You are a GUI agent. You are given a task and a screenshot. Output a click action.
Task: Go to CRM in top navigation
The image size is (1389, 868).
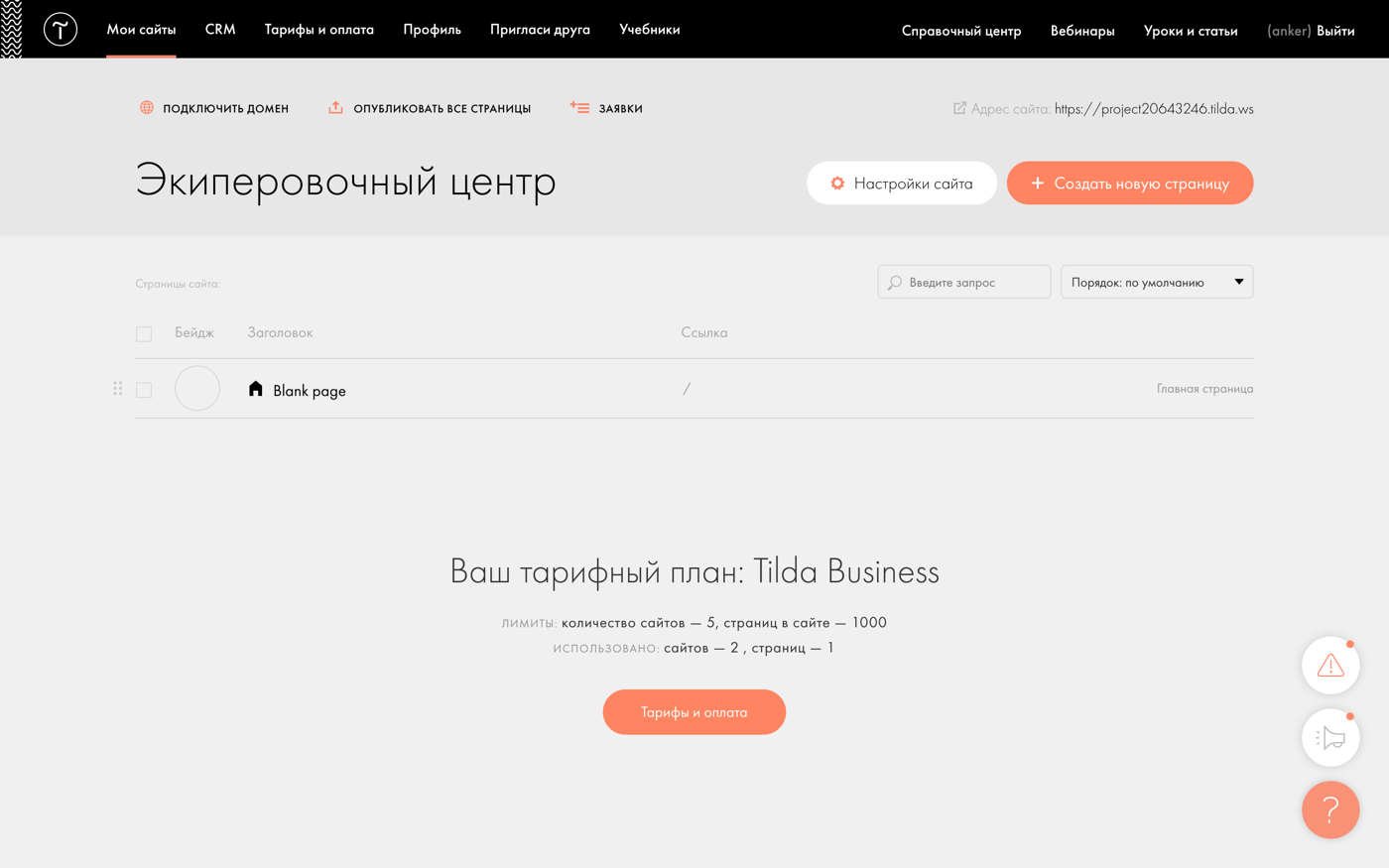220,30
